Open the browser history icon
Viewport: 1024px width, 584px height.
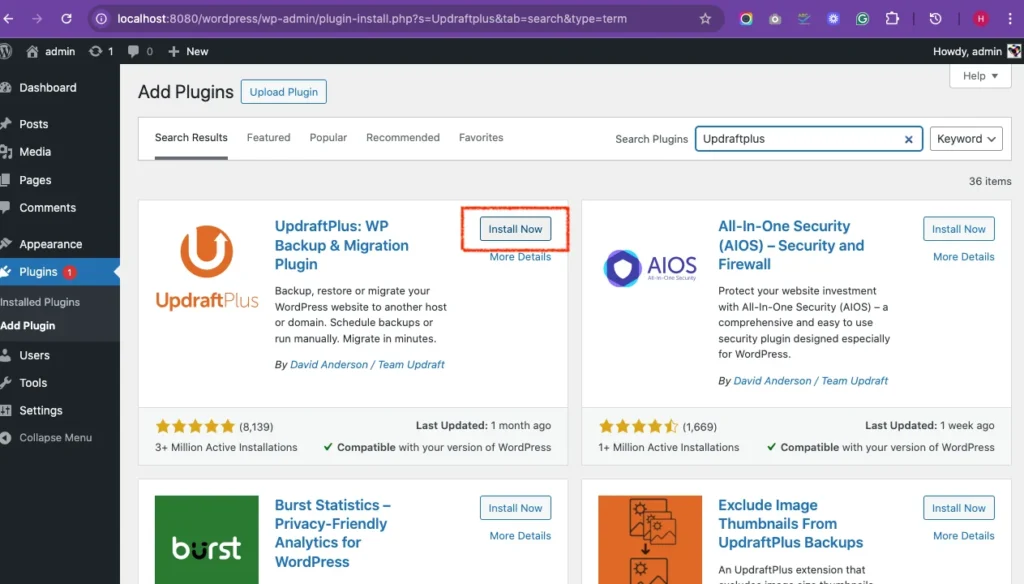[934, 17]
